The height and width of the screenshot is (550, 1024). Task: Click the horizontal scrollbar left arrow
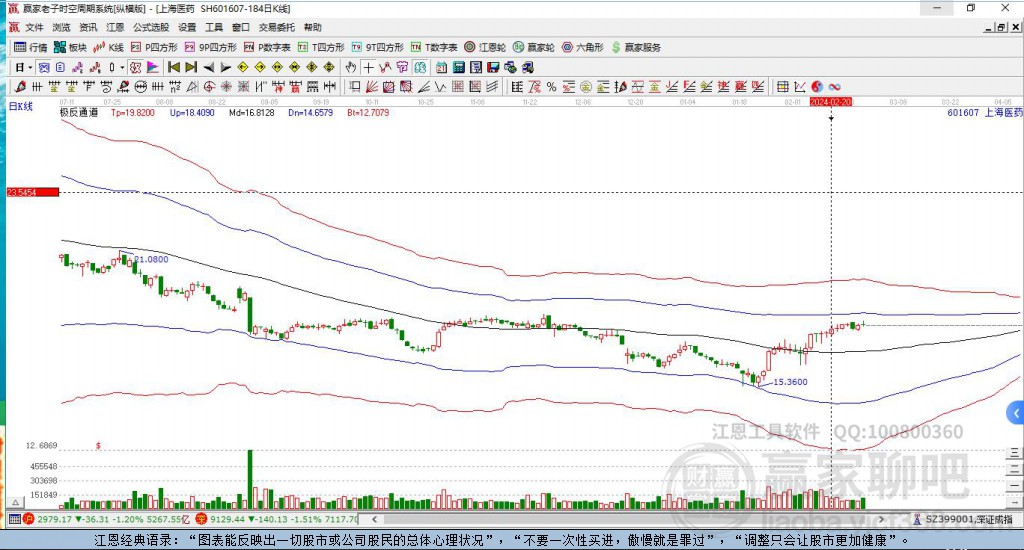point(374,519)
